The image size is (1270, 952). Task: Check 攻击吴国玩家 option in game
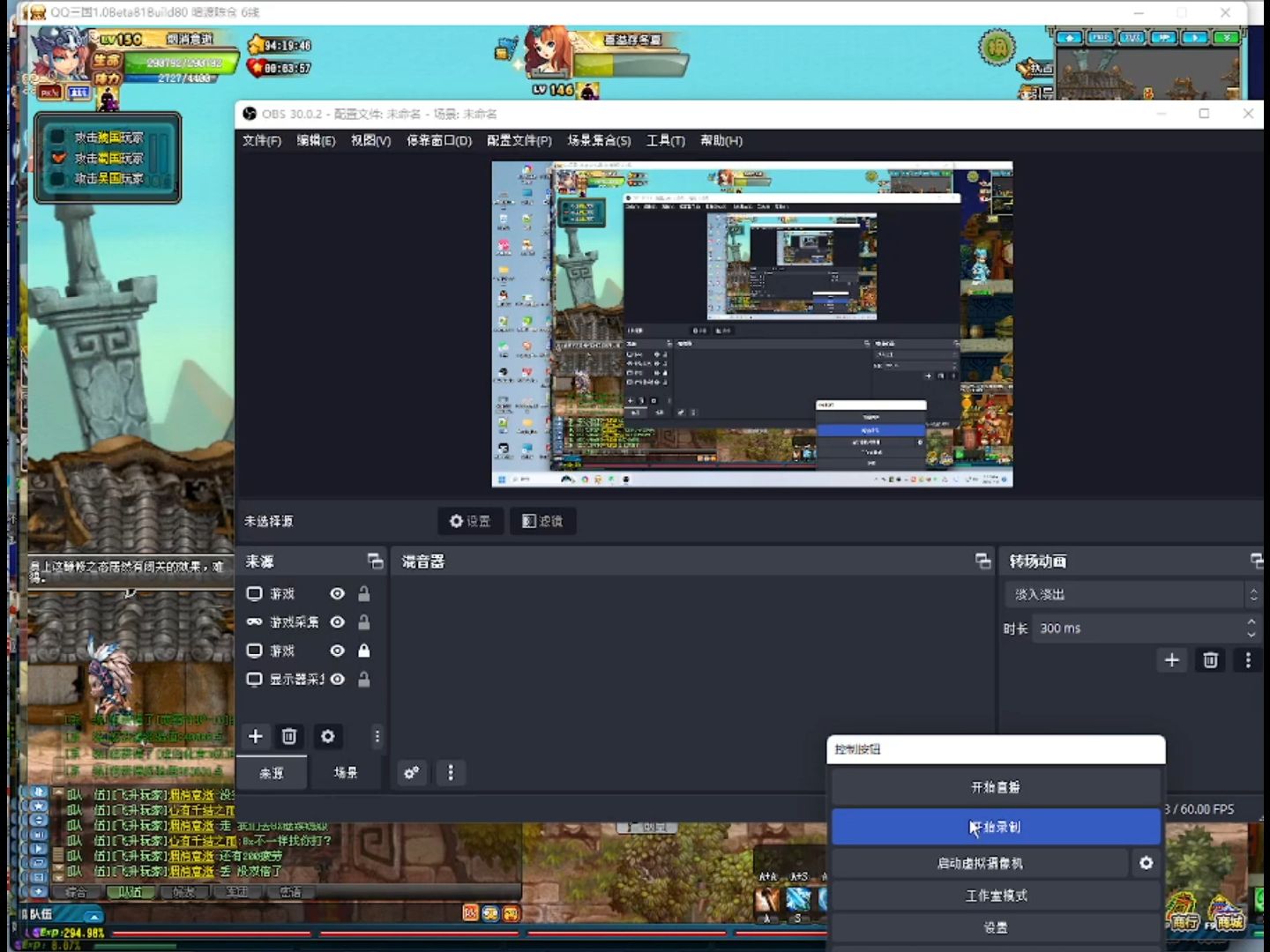point(58,178)
